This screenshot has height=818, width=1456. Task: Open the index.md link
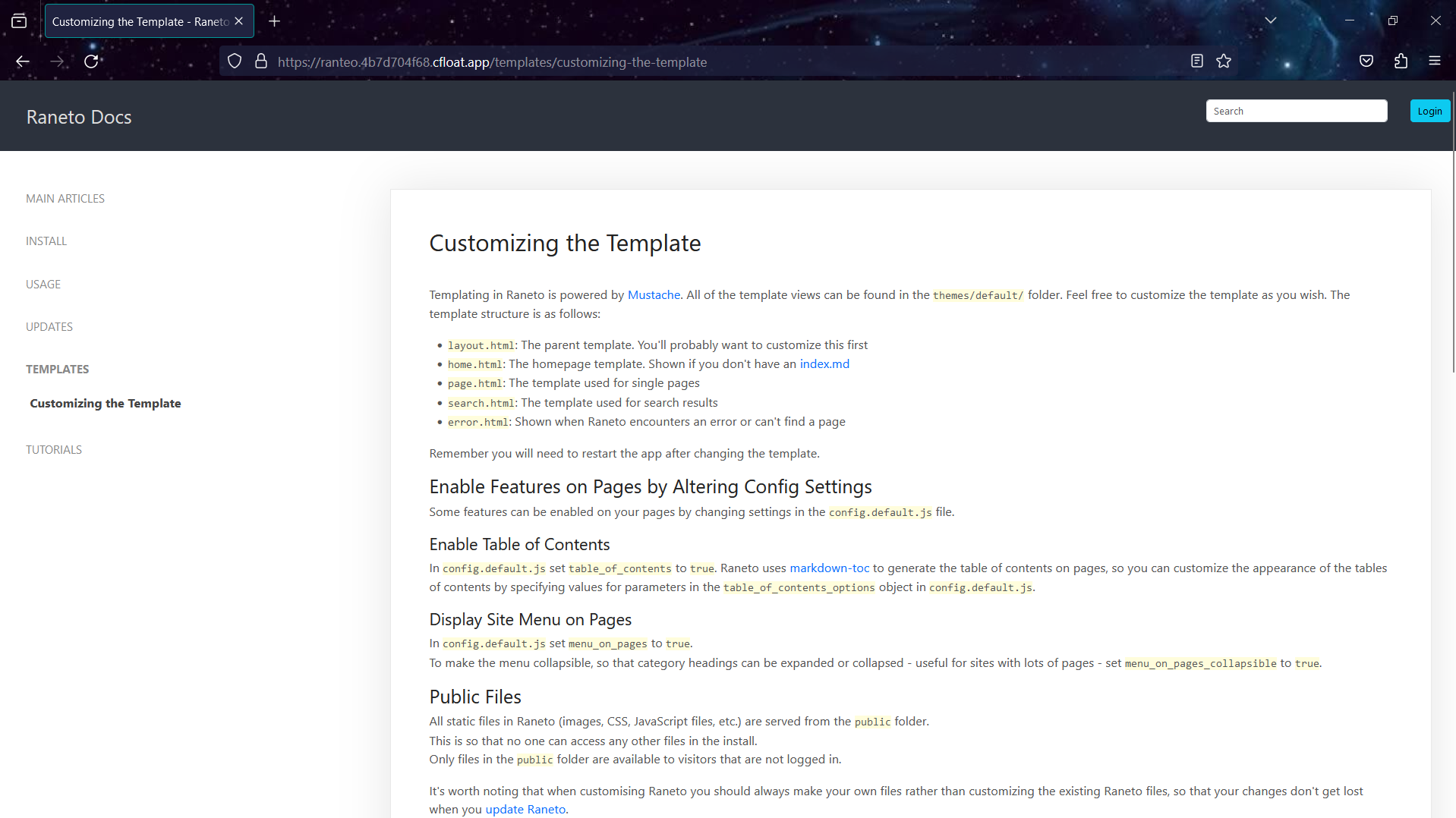[x=824, y=364]
